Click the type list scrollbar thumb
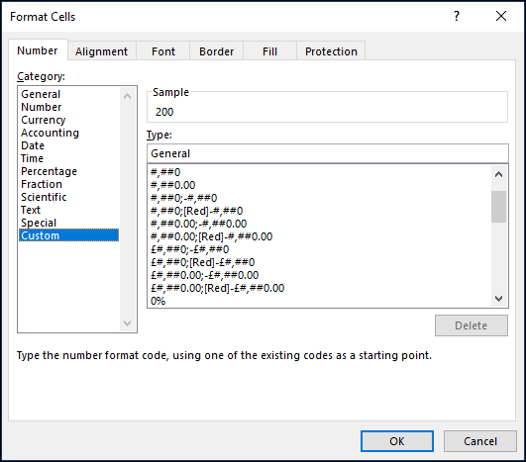This screenshot has height=462, width=526. point(498,207)
